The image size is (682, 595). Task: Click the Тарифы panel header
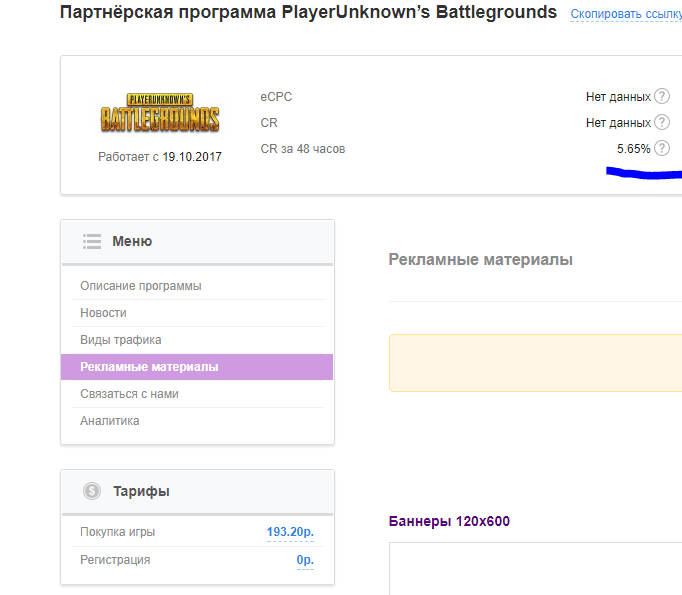point(197,491)
